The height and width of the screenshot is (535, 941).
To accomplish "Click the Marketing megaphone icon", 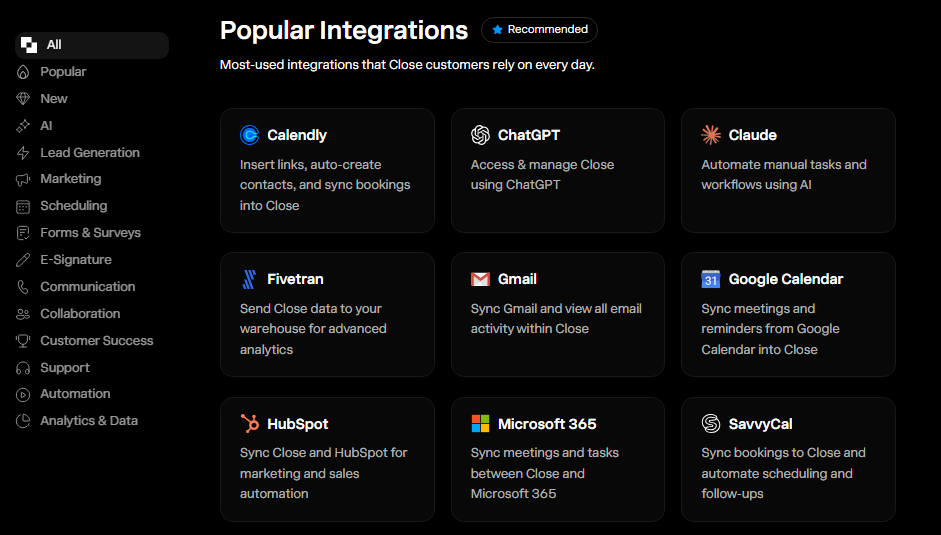I will [x=23, y=180].
